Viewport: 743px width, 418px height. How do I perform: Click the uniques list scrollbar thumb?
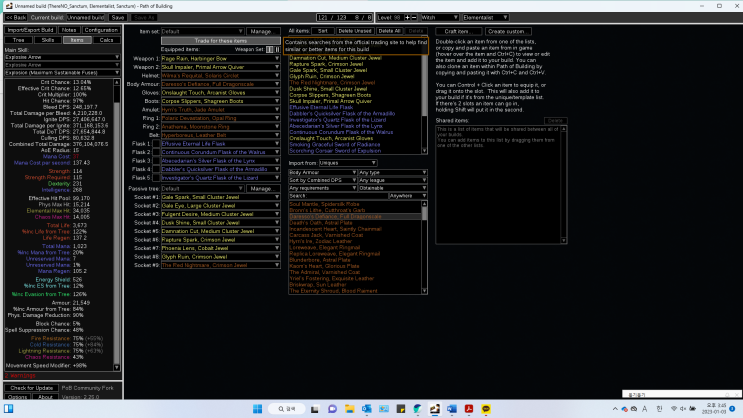pyautogui.click(x=424, y=214)
